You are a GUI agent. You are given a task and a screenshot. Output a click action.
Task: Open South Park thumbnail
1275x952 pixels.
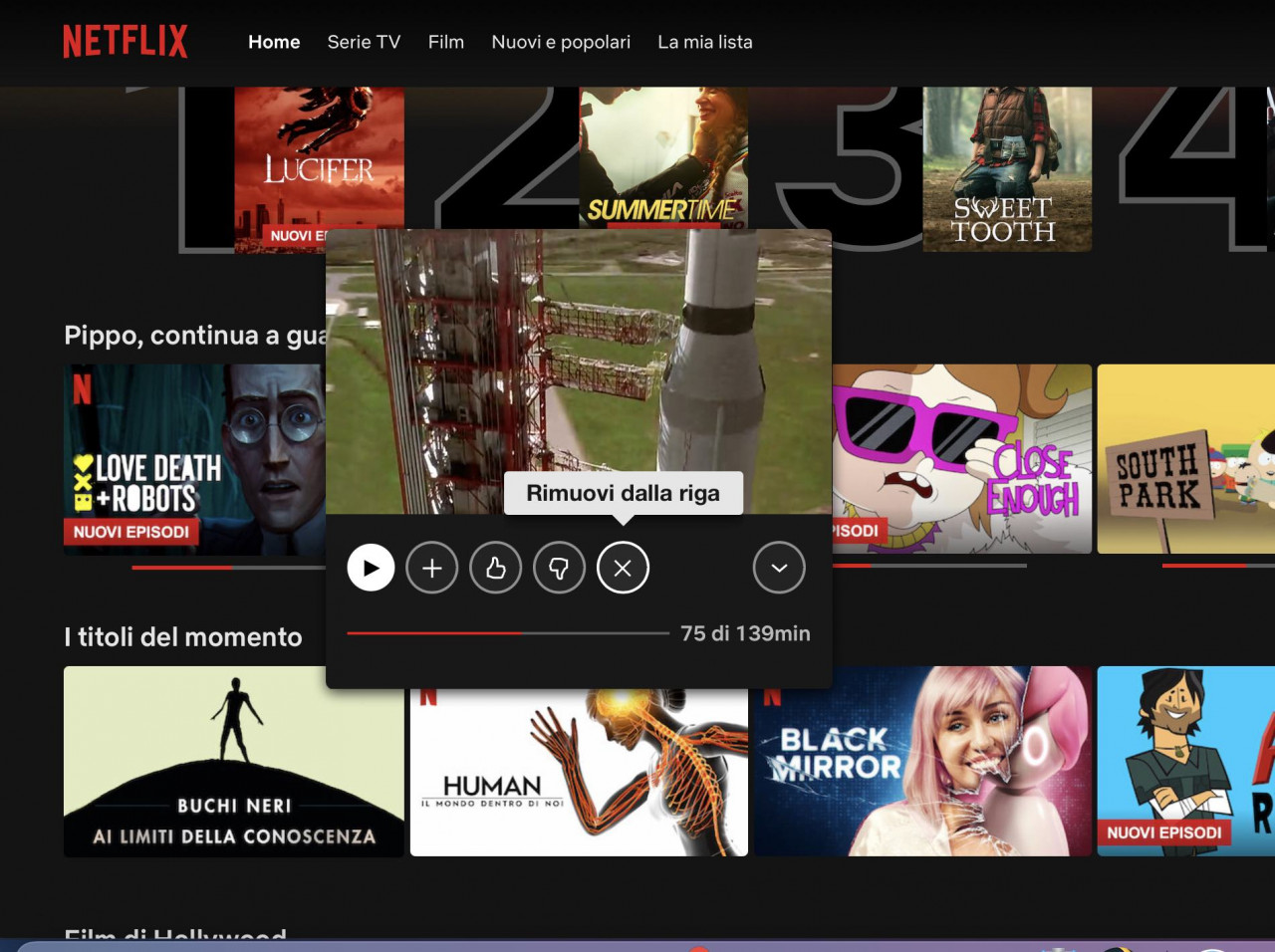pos(1185,459)
